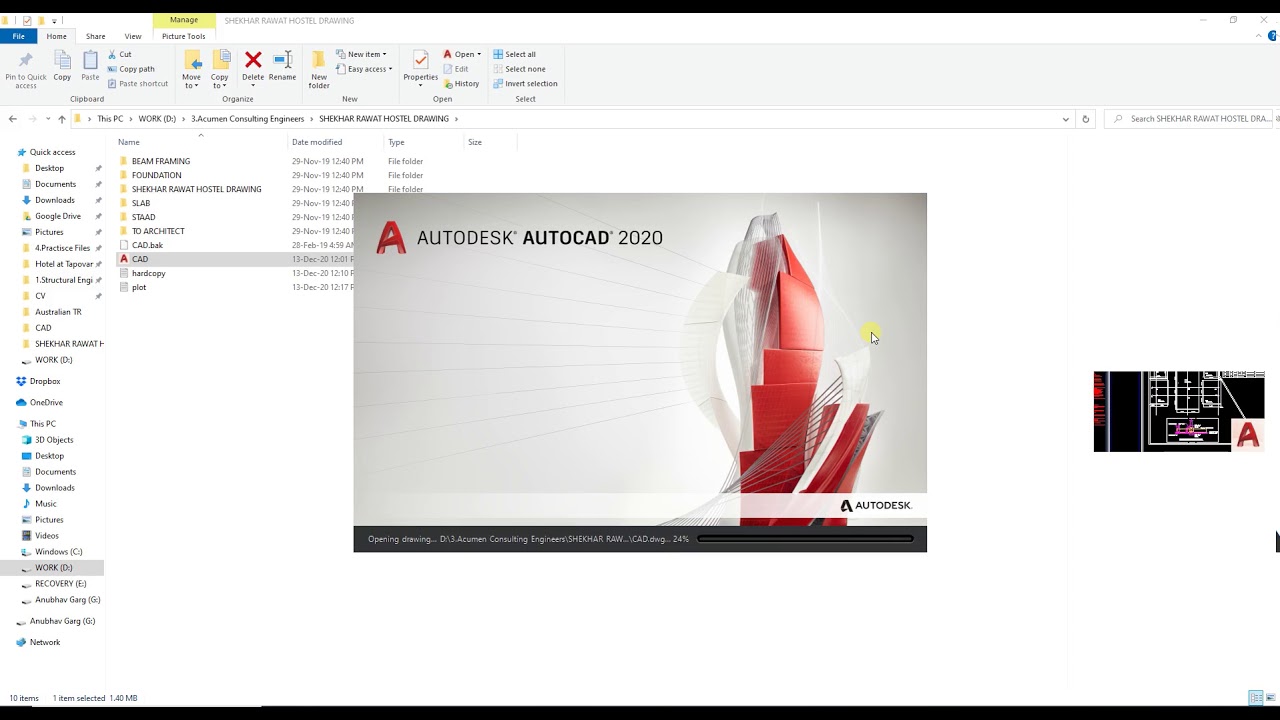Select the CAD.bak file
Viewport: 1280px width, 720px height.
(147, 245)
